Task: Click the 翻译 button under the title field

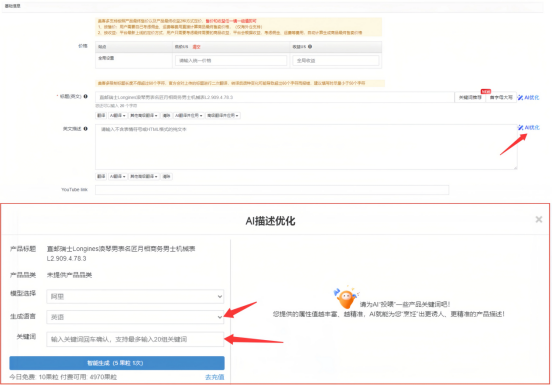Action: [x=101, y=115]
